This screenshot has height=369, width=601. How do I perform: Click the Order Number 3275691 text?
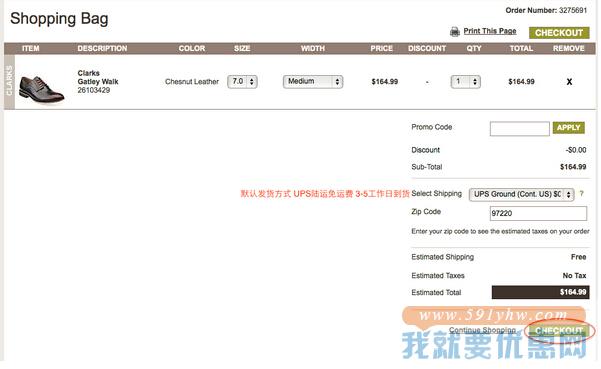[x=546, y=10]
